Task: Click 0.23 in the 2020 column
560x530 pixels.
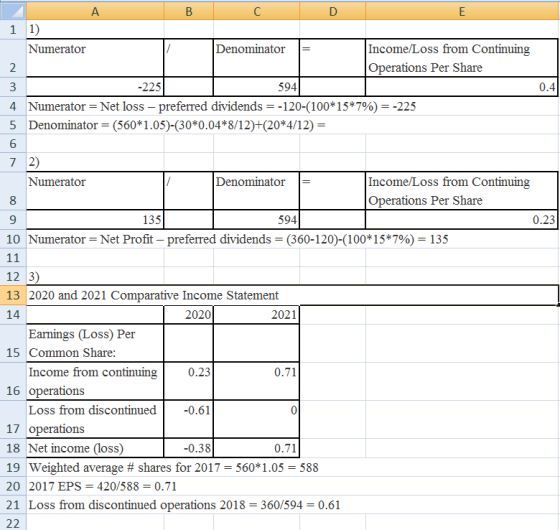Action: coord(189,381)
